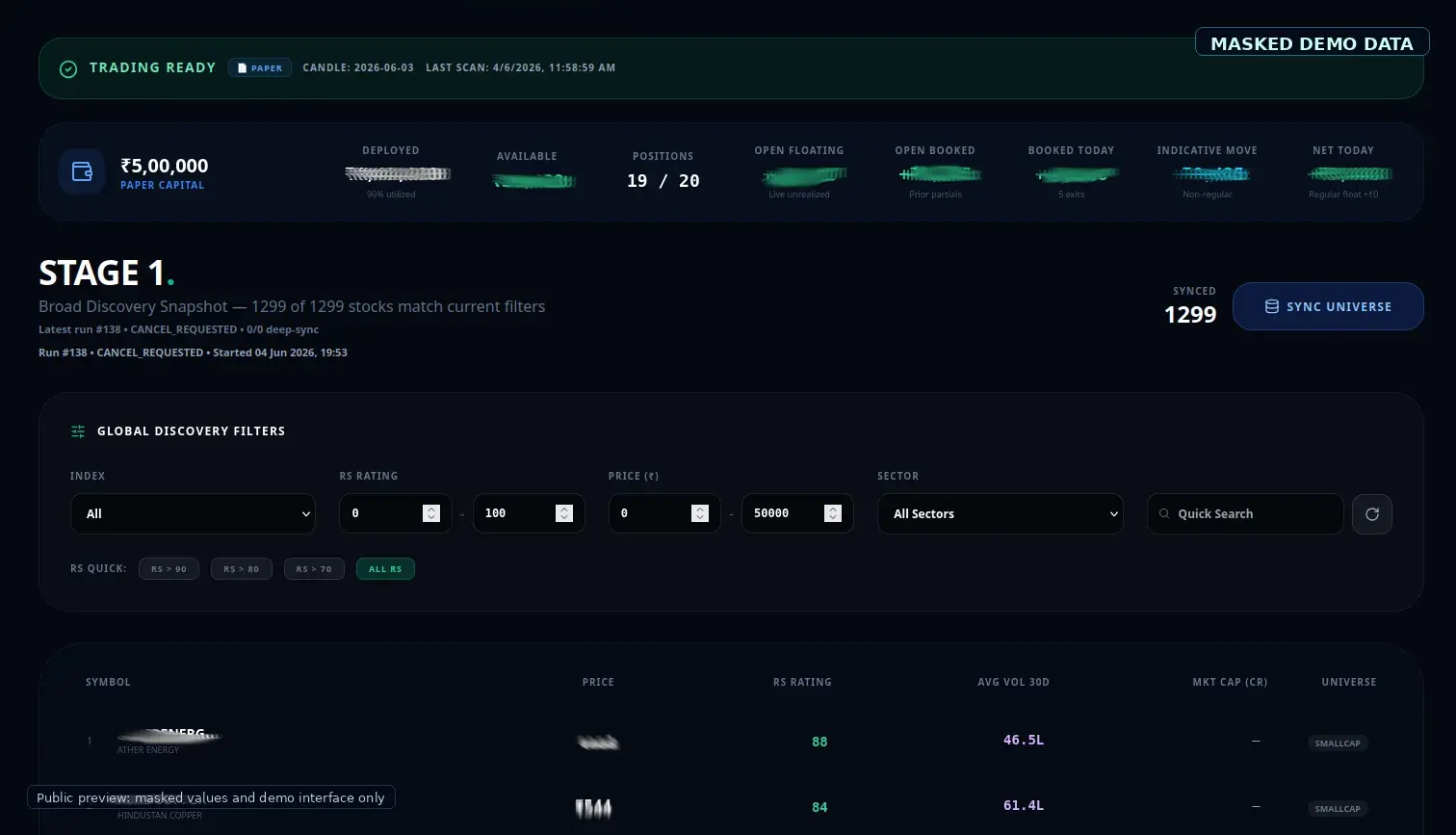Click the Latest run #138 status line

click(178, 329)
